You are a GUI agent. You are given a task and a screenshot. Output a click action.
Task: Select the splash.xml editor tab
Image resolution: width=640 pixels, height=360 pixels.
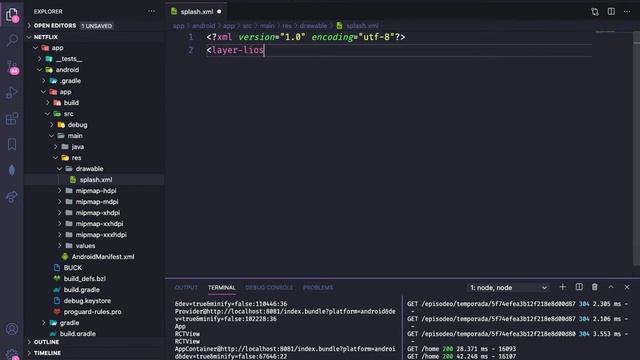[197, 12]
